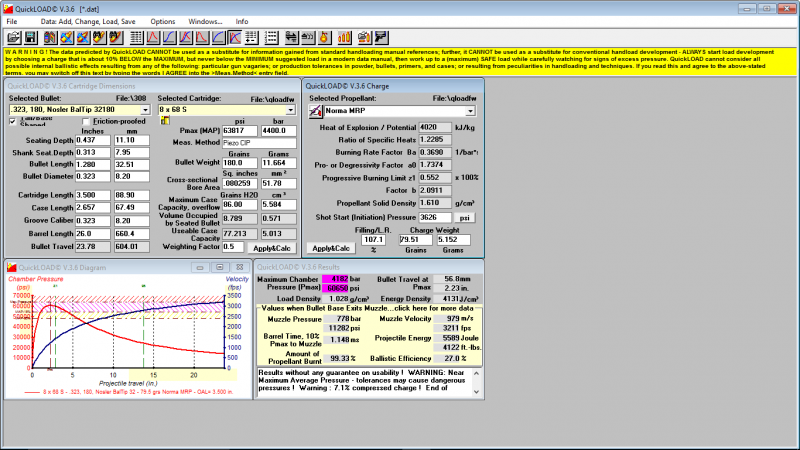The height and width of the screenshot is (450, 800).
Task: Click the floppy disk save toolbar icon
Action: (x=31, y=37)
